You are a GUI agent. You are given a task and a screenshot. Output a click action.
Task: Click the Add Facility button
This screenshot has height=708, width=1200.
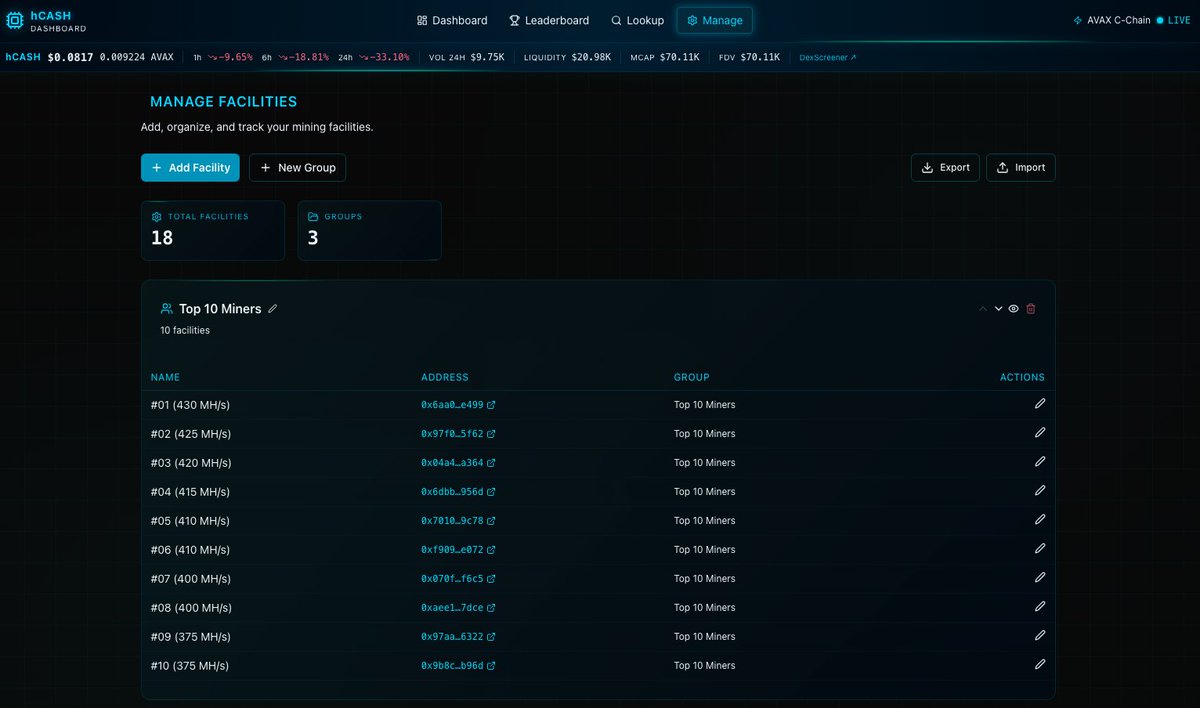(190, 167)
